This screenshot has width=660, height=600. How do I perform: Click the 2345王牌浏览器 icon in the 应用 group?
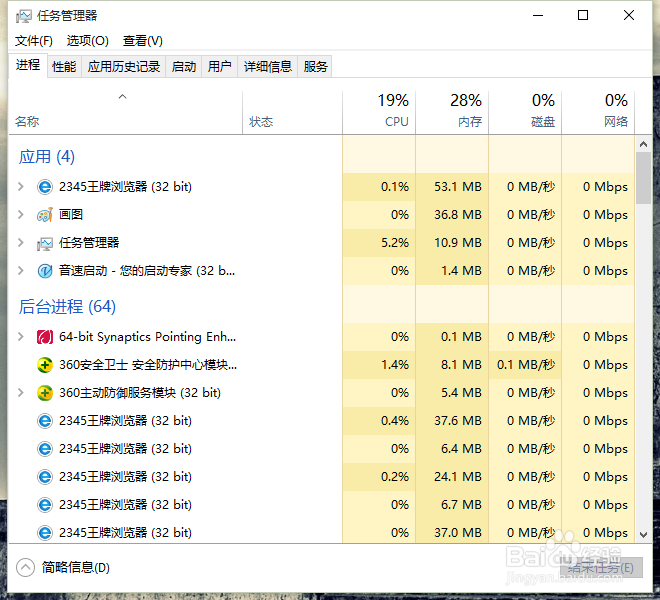point(45,187)
